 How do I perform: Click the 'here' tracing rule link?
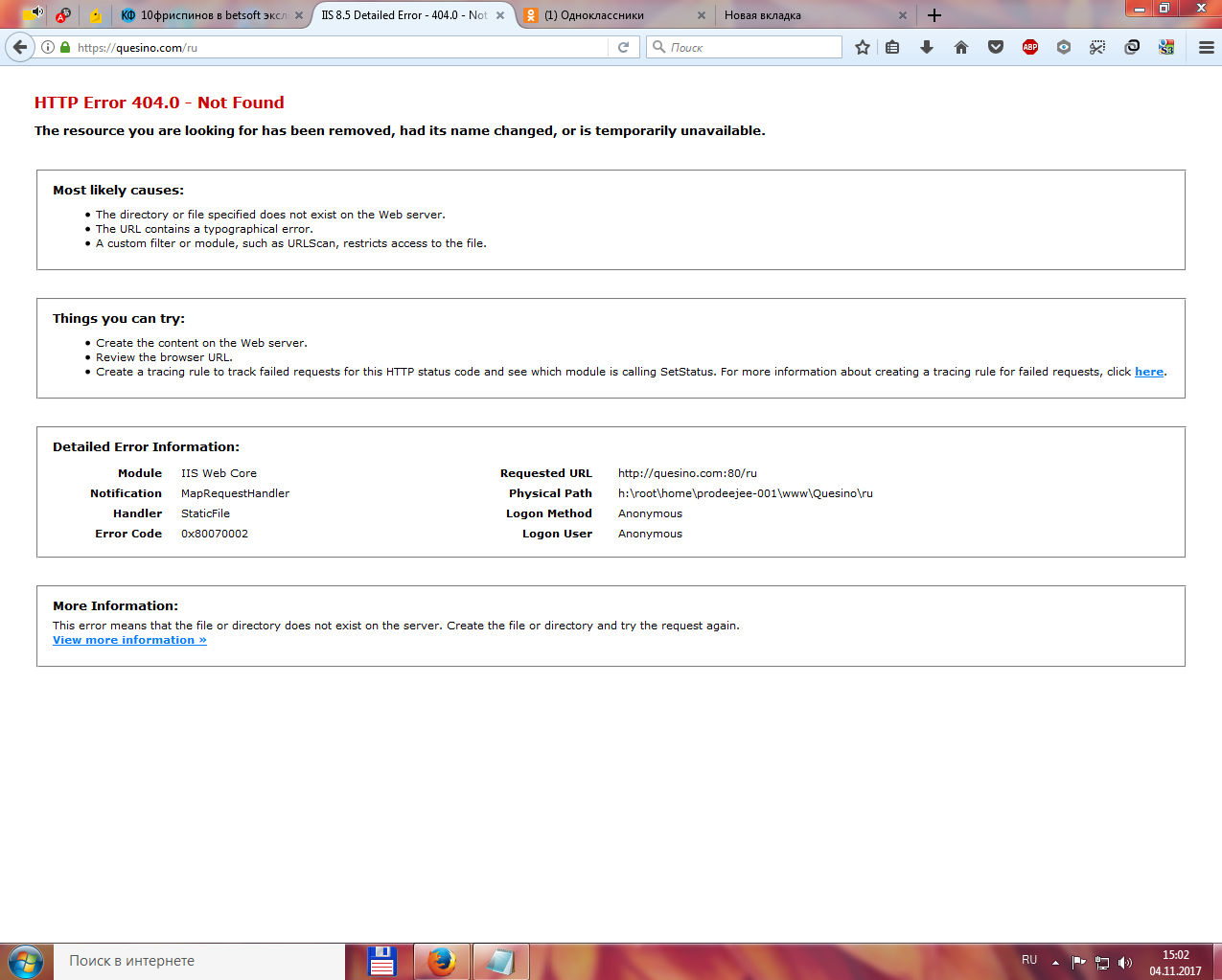click(x=1148, y=372)
